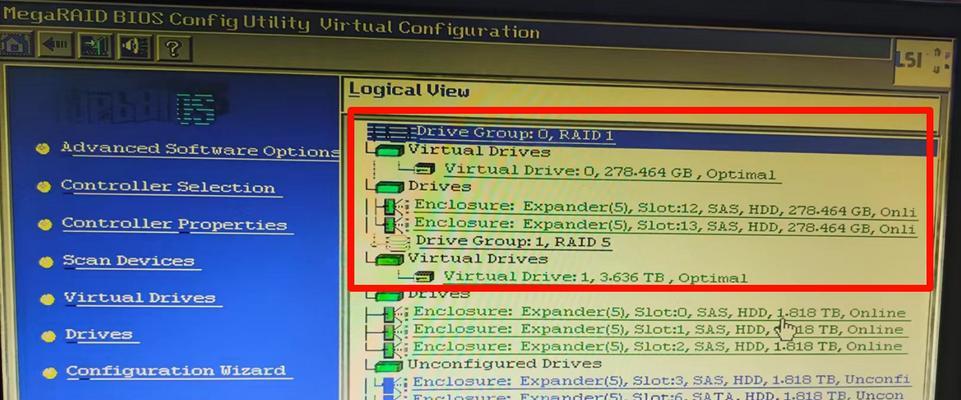Open Controller Properties
The image size is (961, 400).
click(175, 224)
